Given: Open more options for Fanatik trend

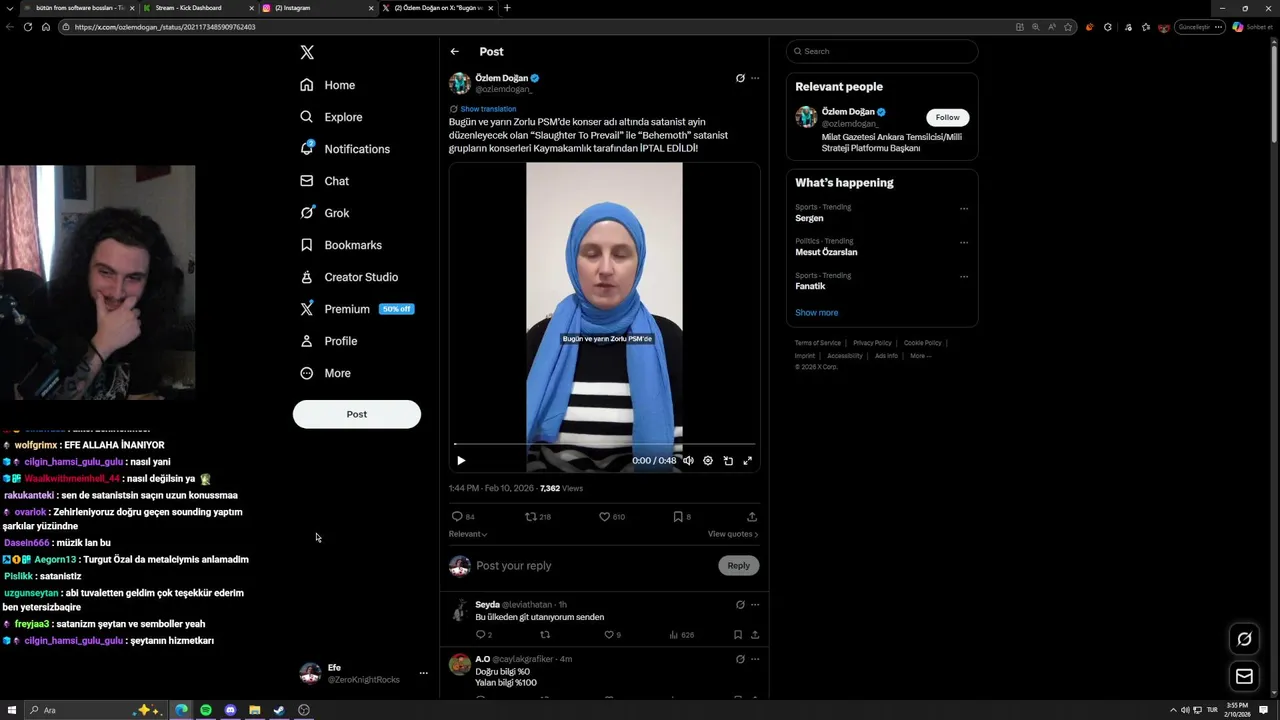Looking at the screenshot, I should [x=964, y=277].
